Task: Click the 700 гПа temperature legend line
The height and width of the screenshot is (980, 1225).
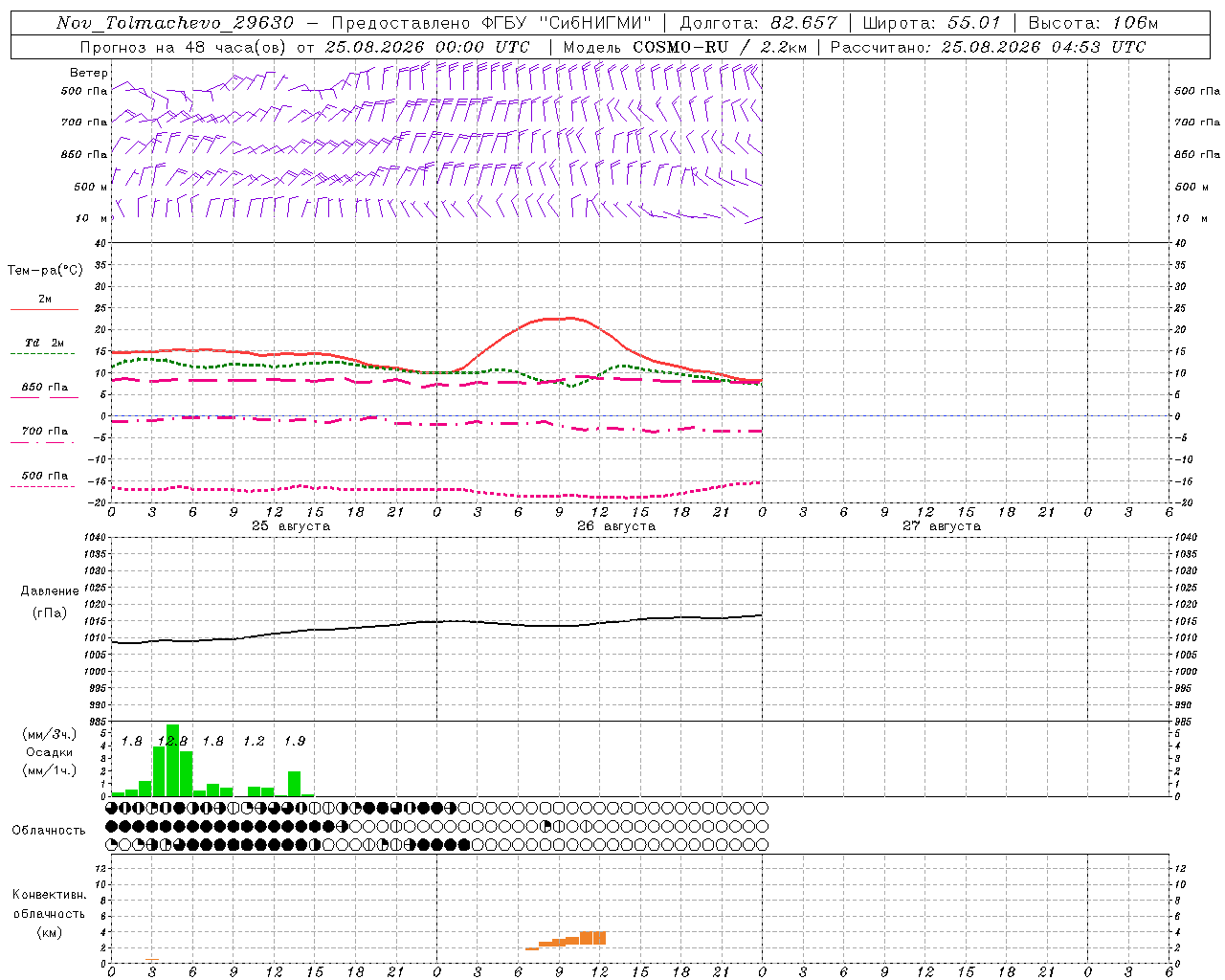Action: pyautogui.click(x=42, y=442)
